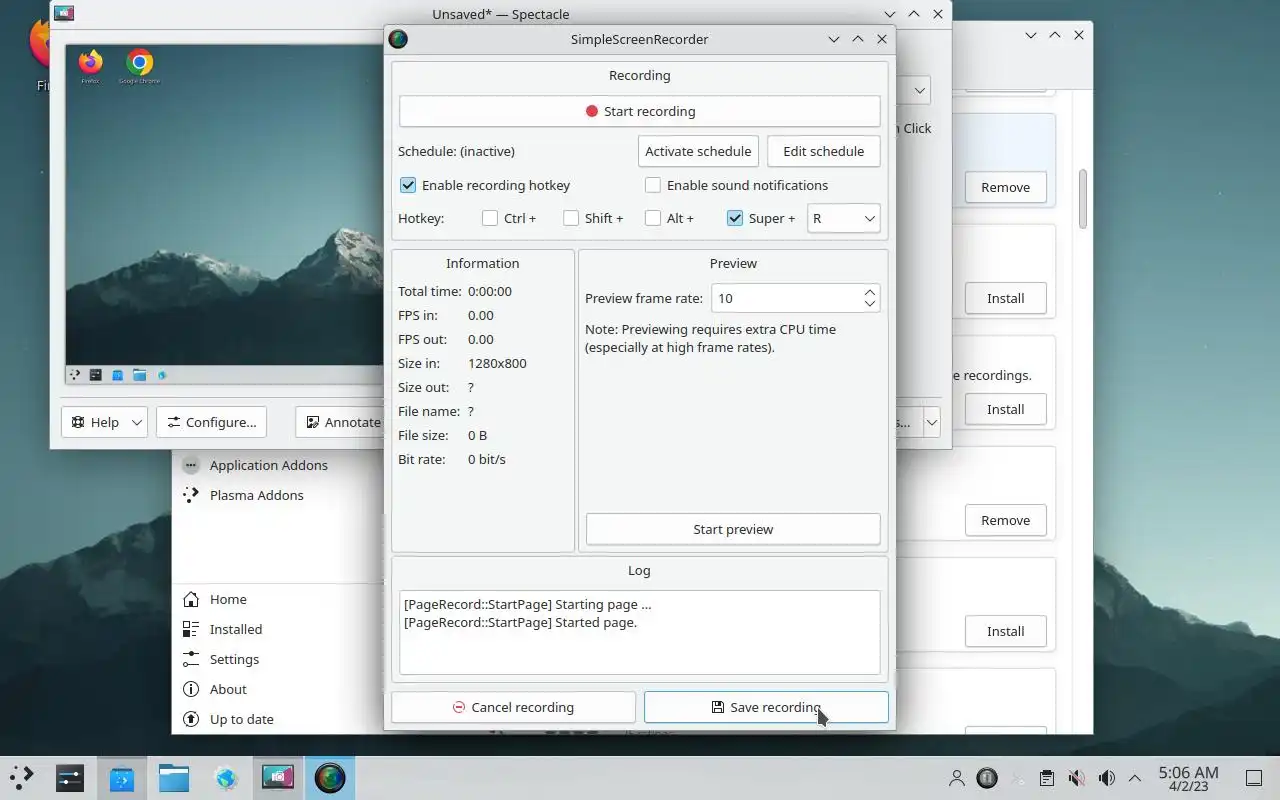Click the Spectacle title bar app icon

pyautogui.click(x=64, y=14)
